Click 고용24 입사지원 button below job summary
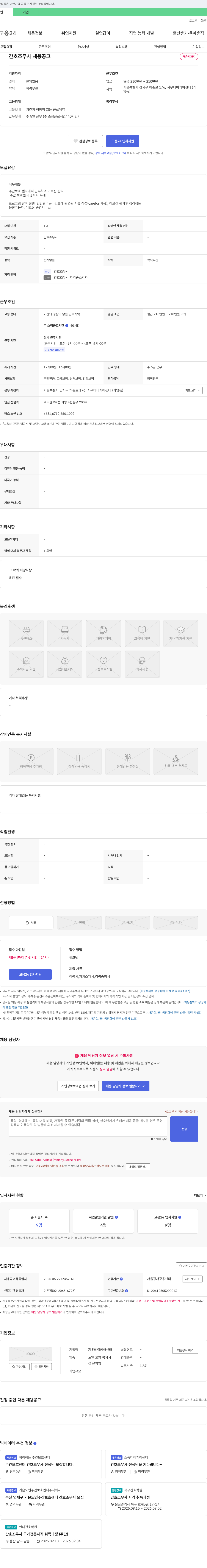Image resolution: width=207 pixels, height=1568 pixels. pos(122,141)
